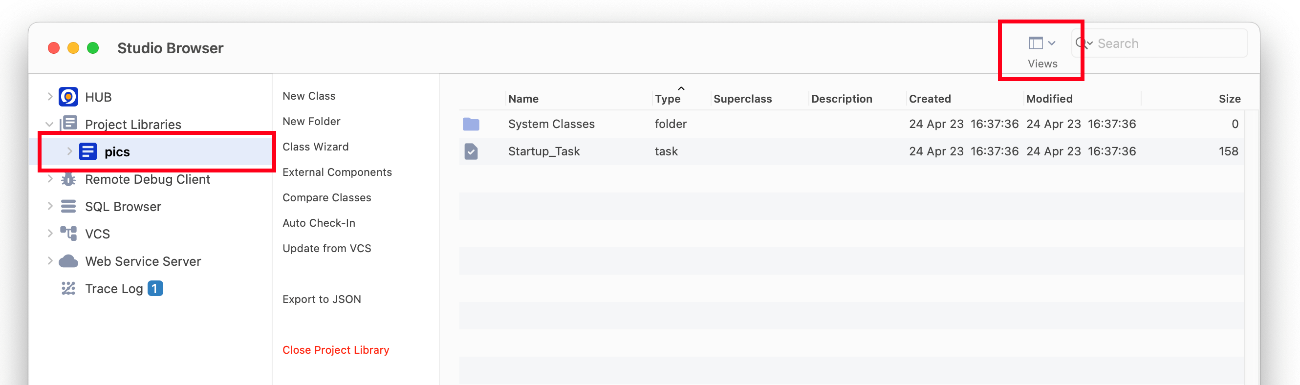
Task: Click size value 158
Action: pyautogui.click(x=1229, y=151)
